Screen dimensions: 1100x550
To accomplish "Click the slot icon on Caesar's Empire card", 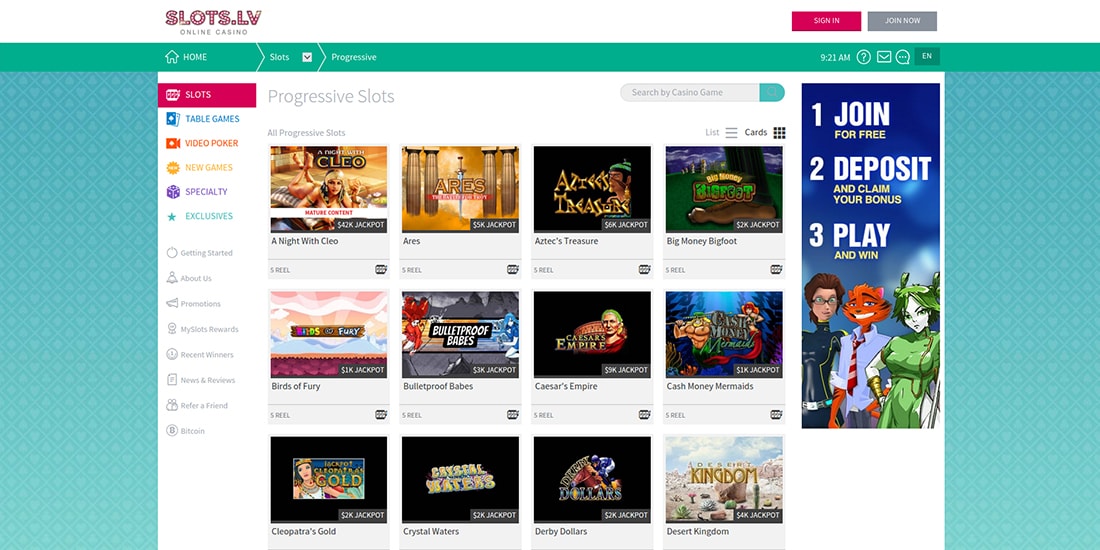I will pyautogui.click(x=644, y=415).
